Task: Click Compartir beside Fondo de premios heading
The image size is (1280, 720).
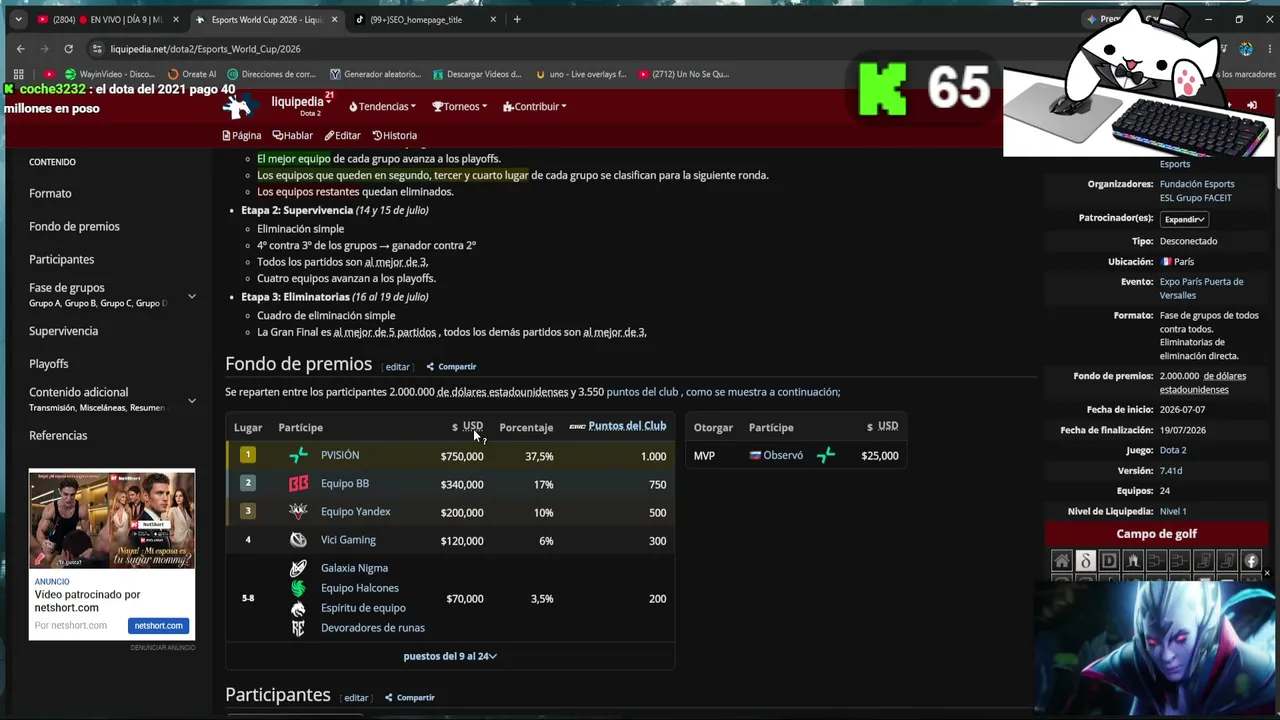Action: click(x=451, y=367)
